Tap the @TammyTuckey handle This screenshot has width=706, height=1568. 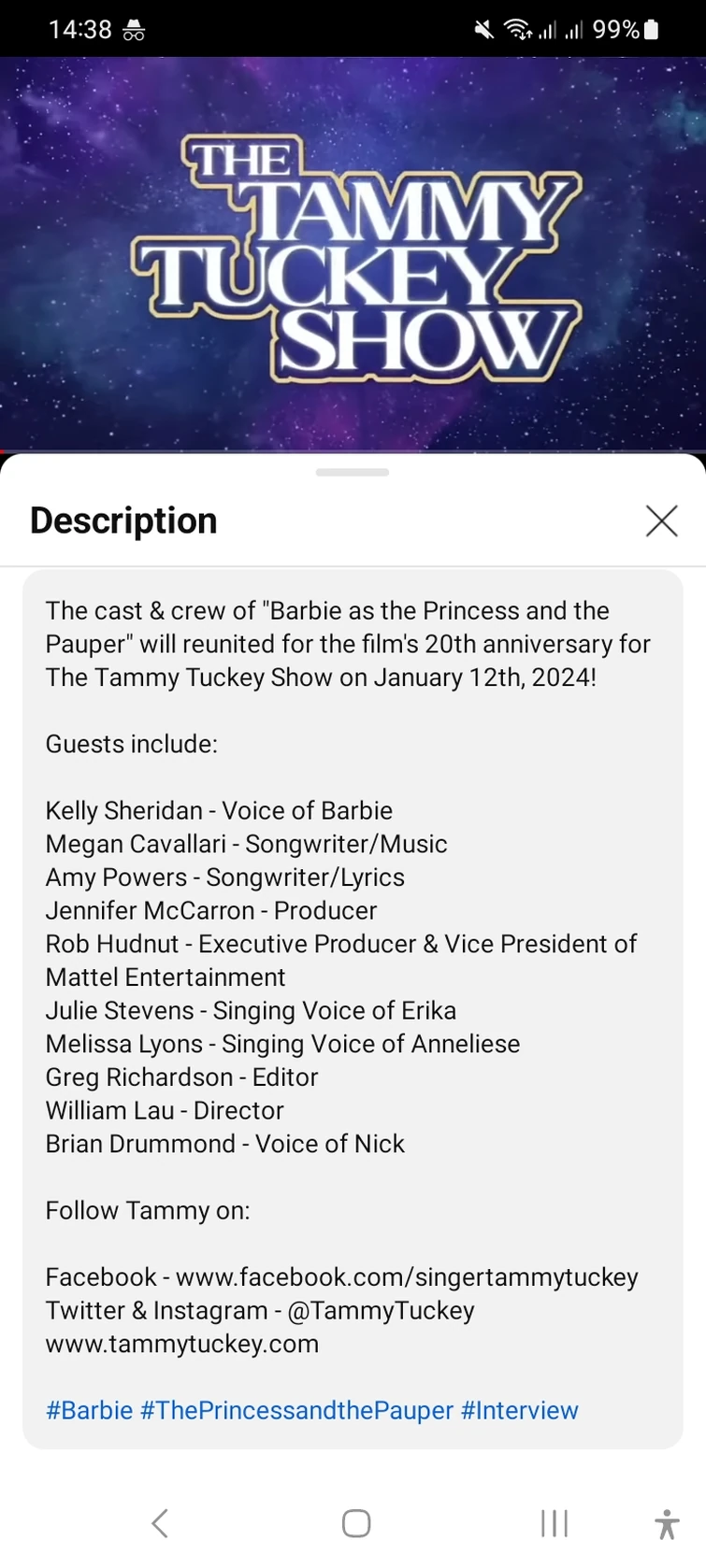click(x=382, y=1310)
